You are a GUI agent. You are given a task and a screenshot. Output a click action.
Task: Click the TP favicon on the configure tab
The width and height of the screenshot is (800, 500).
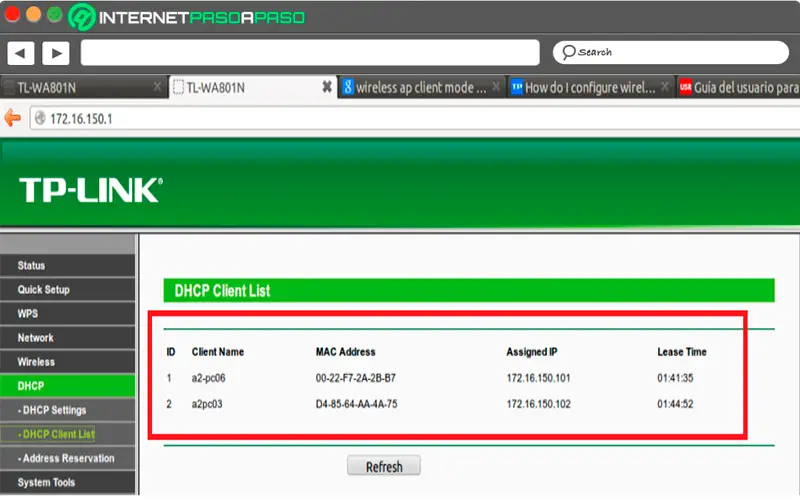point(517,87)
